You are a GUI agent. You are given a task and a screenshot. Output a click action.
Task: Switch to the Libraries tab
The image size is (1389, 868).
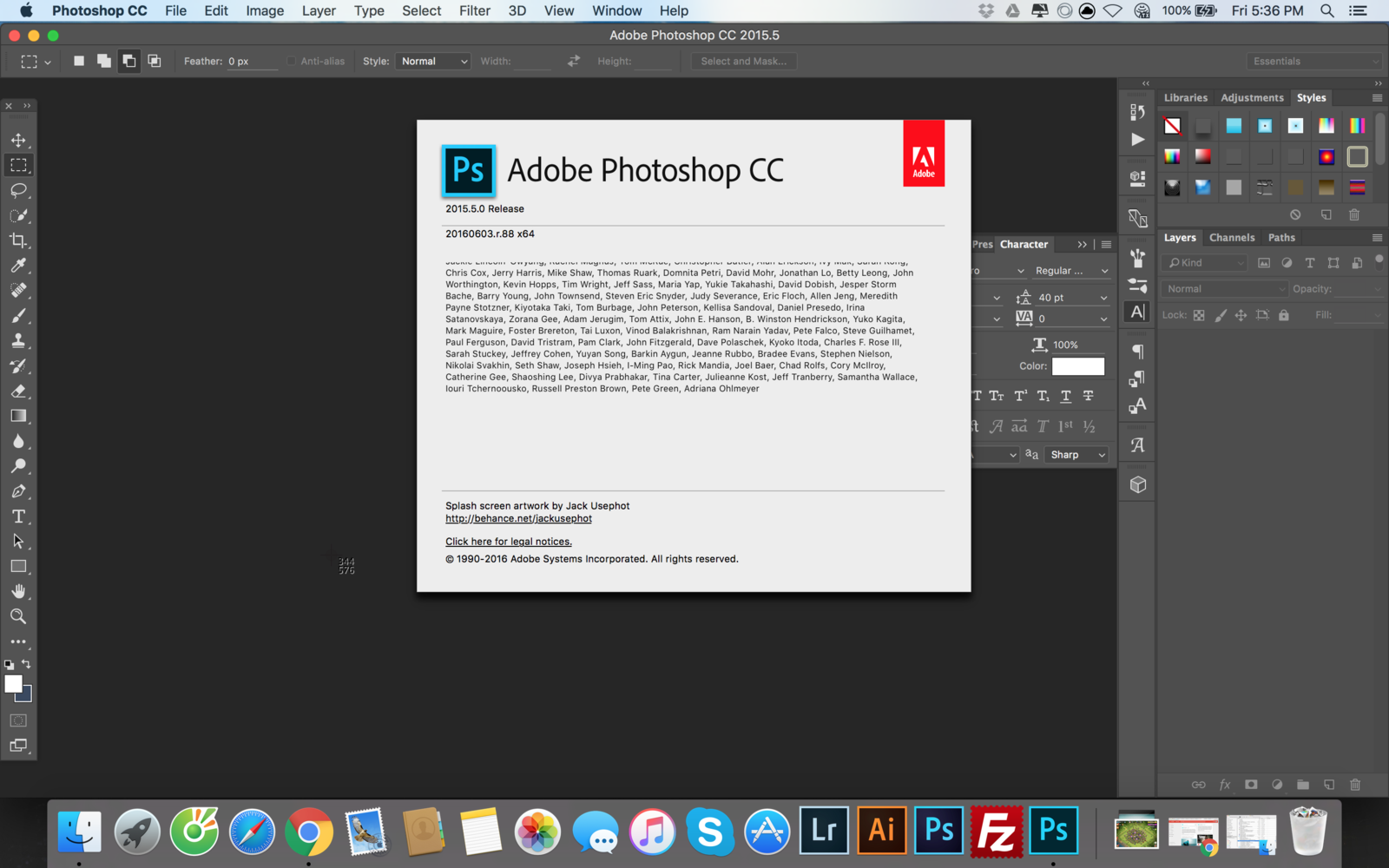tap(1185, 98)
